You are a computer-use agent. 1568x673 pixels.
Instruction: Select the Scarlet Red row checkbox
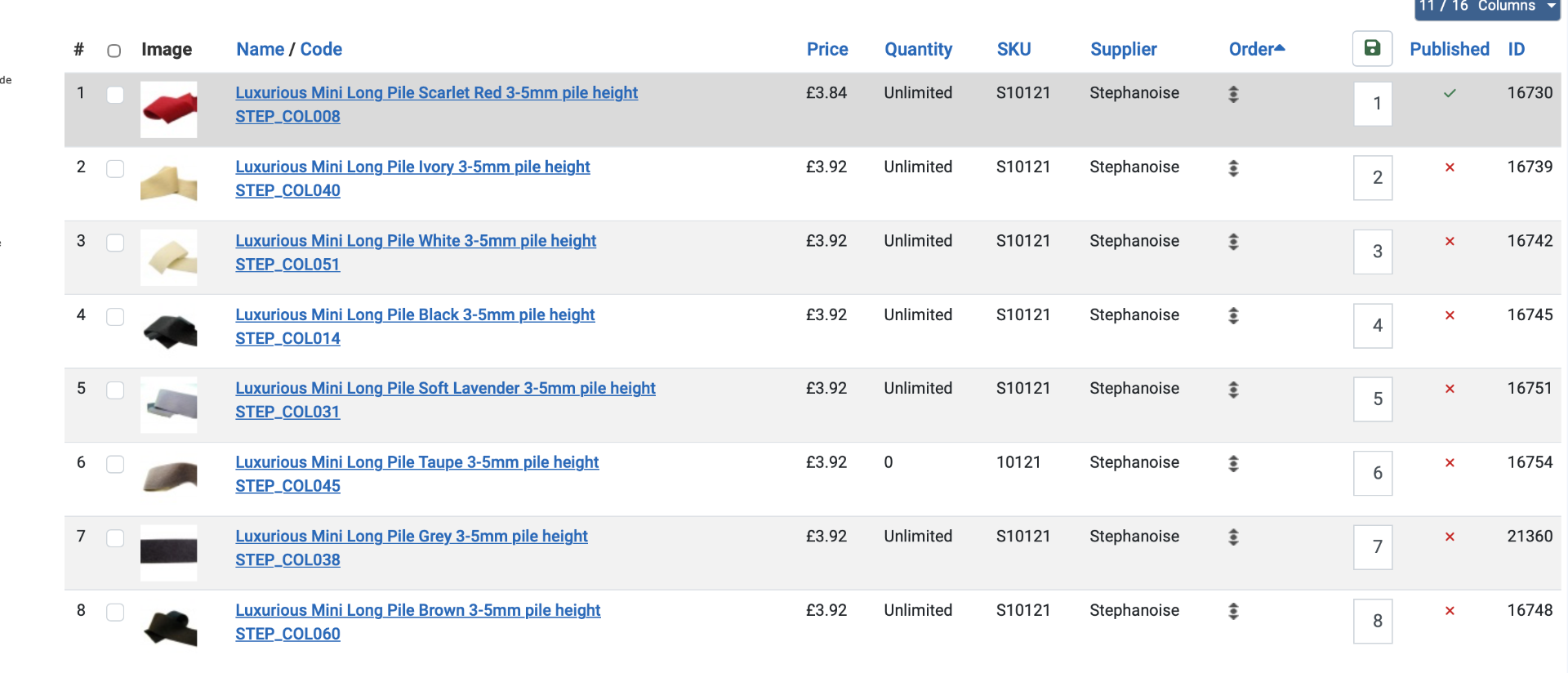point(115,95)
